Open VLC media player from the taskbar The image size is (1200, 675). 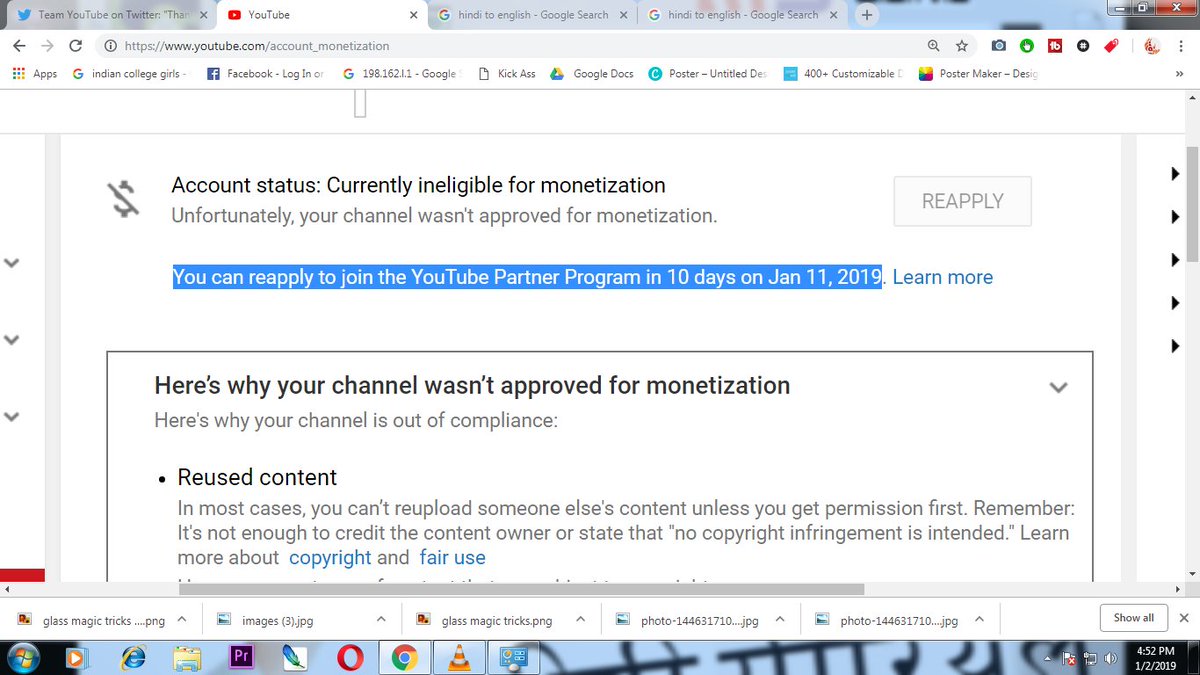(x=459, y=657)
